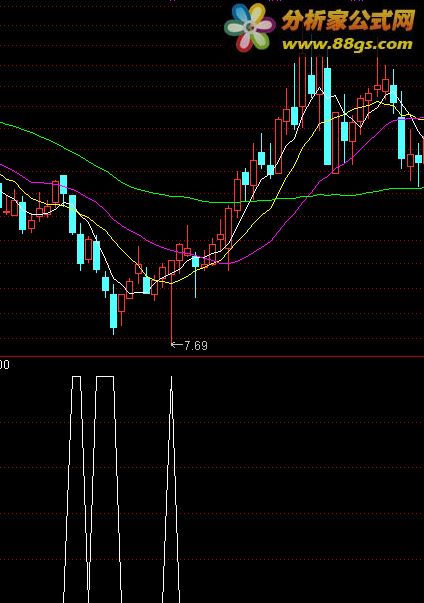Click the narrow pointed spike in indicator pane
Viewport: 424px width, 603px height.
171,488
